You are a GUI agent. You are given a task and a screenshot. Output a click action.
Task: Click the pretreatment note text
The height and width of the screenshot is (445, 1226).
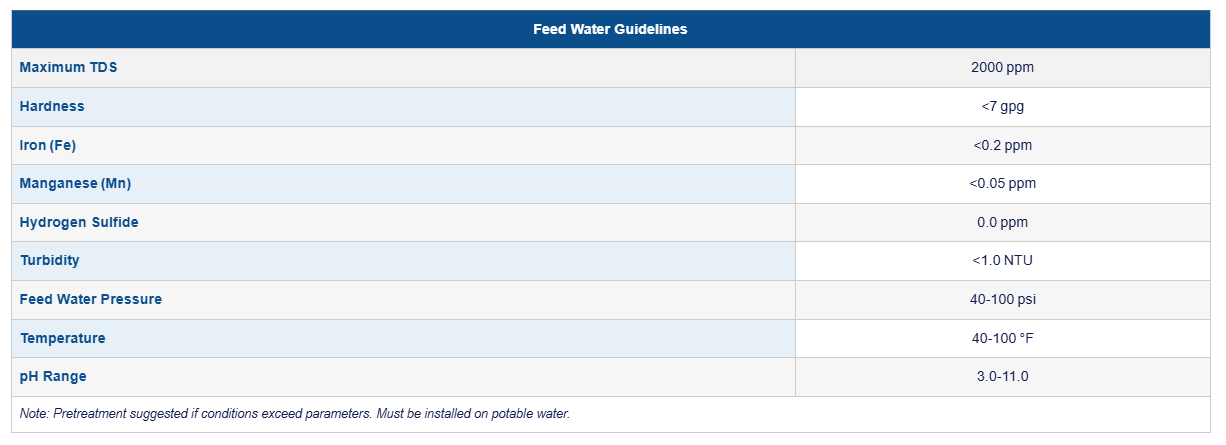pyautogui.click(x=295, y=413)
